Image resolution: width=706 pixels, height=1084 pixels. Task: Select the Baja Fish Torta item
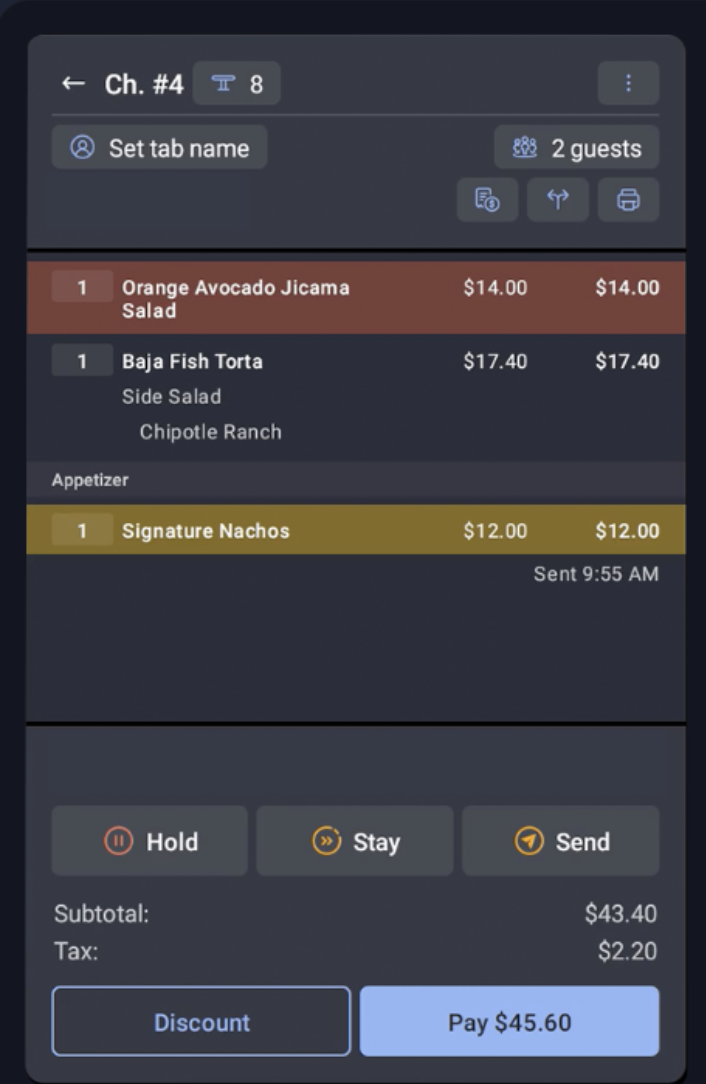192,361
